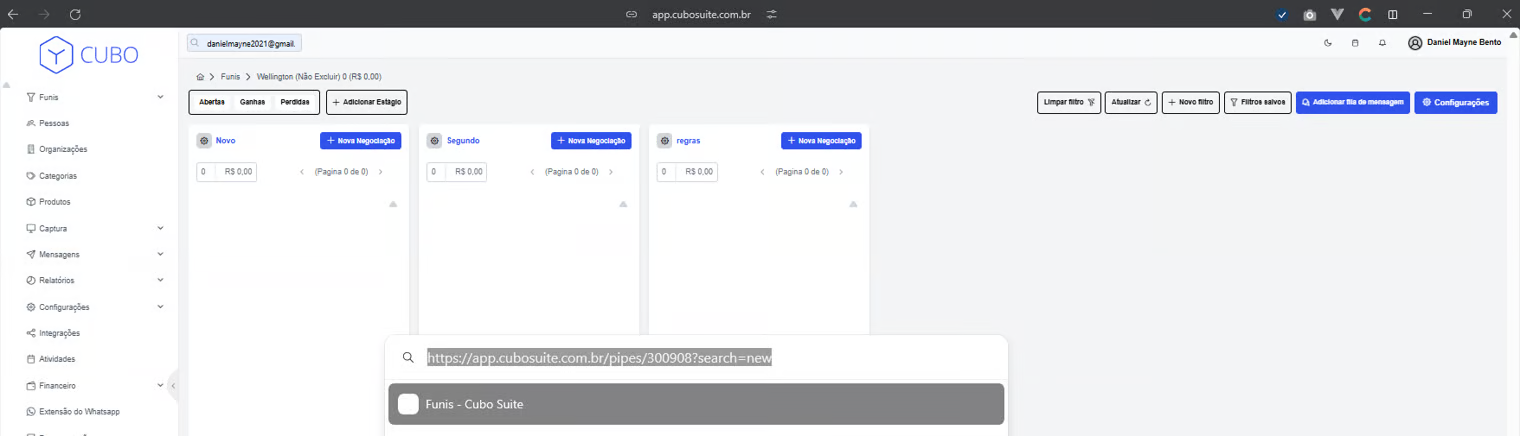This screenshot has height=436, width=1520.
Task: Click Nova Negociação in the Segundo column
Action: [590, 141]
